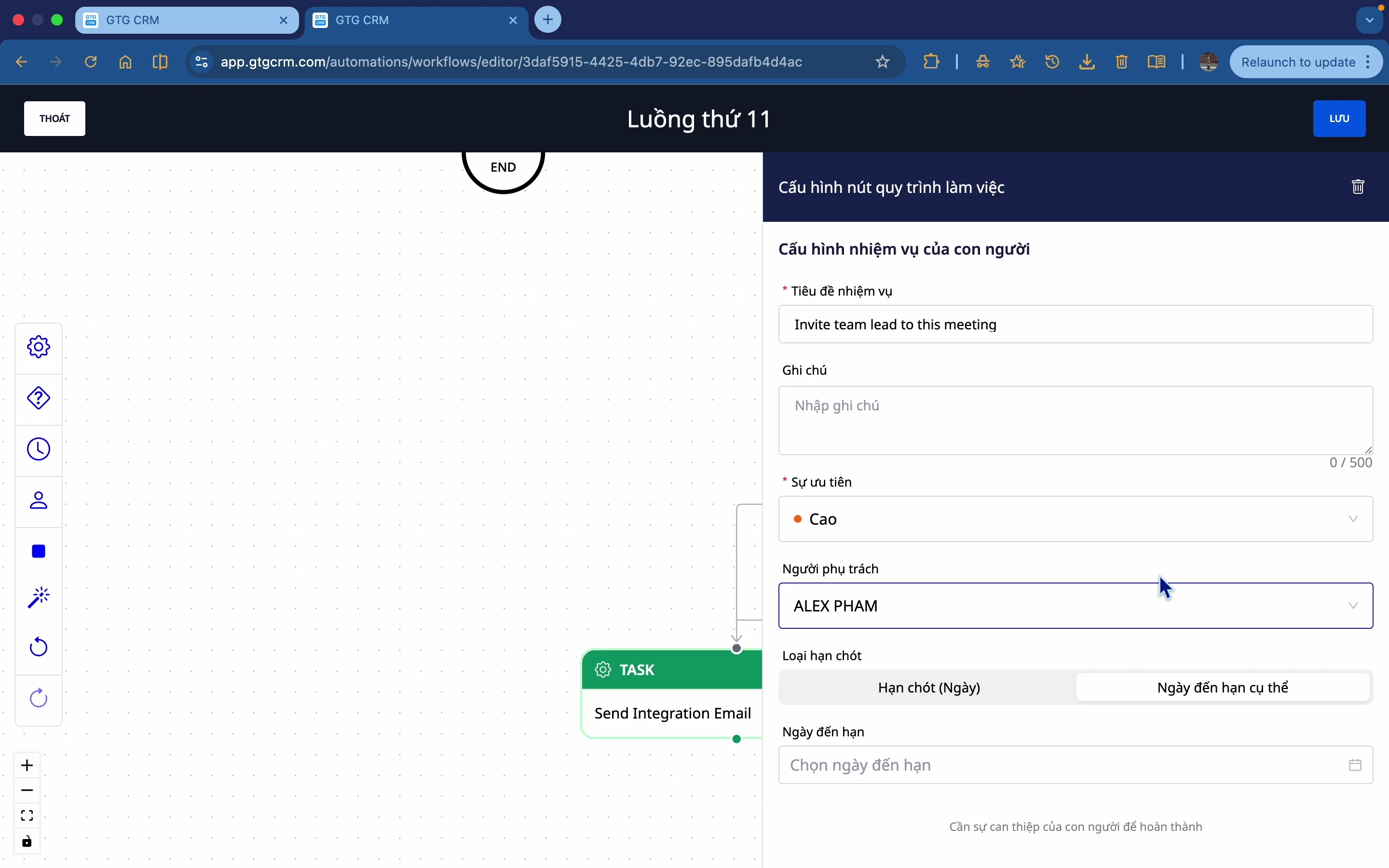This screenshot has height=868, width=1389.
Task: Switch to the second GTG CRM browser tab
Action: coord(402,21)
